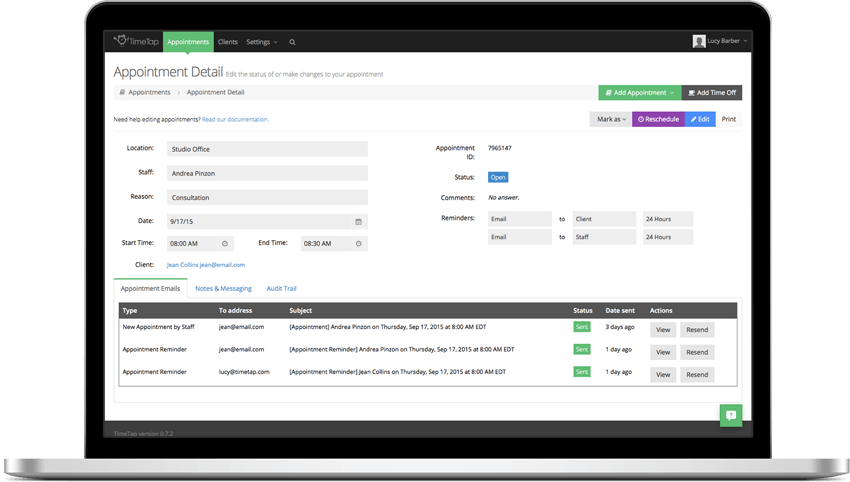
Task: Expand the Add Appointment dropdown arrow
Action: [672, 93]
